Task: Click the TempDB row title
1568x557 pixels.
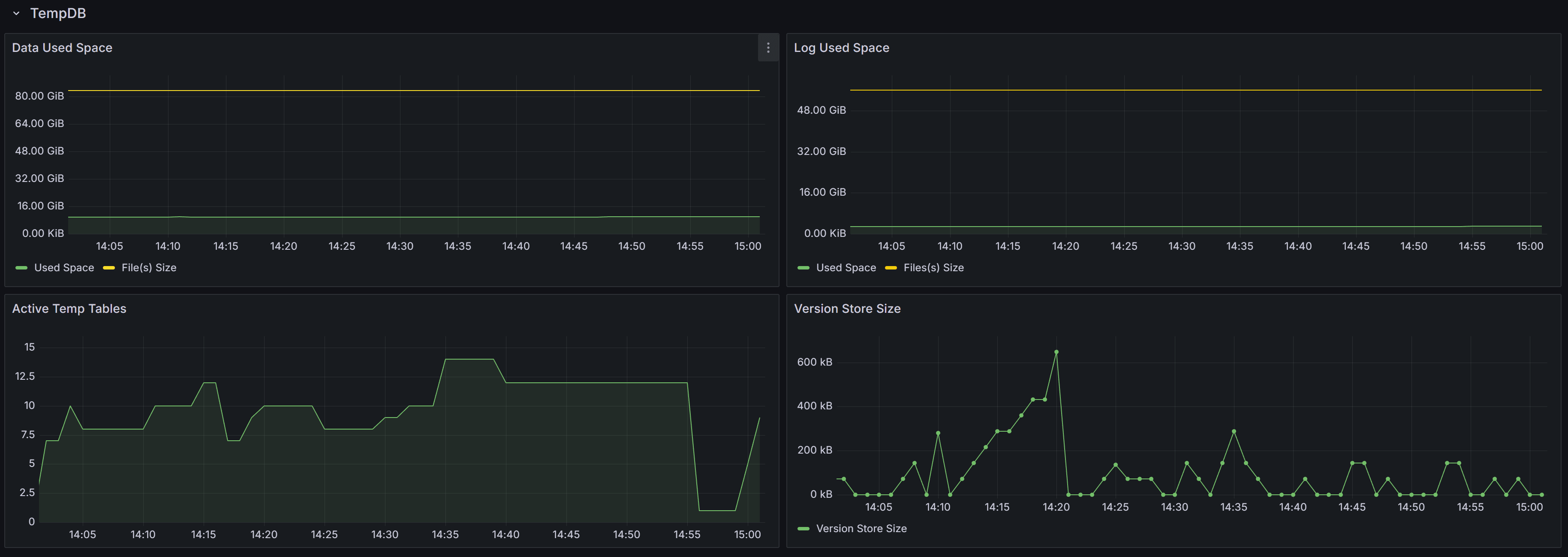Action: point(58,13)
